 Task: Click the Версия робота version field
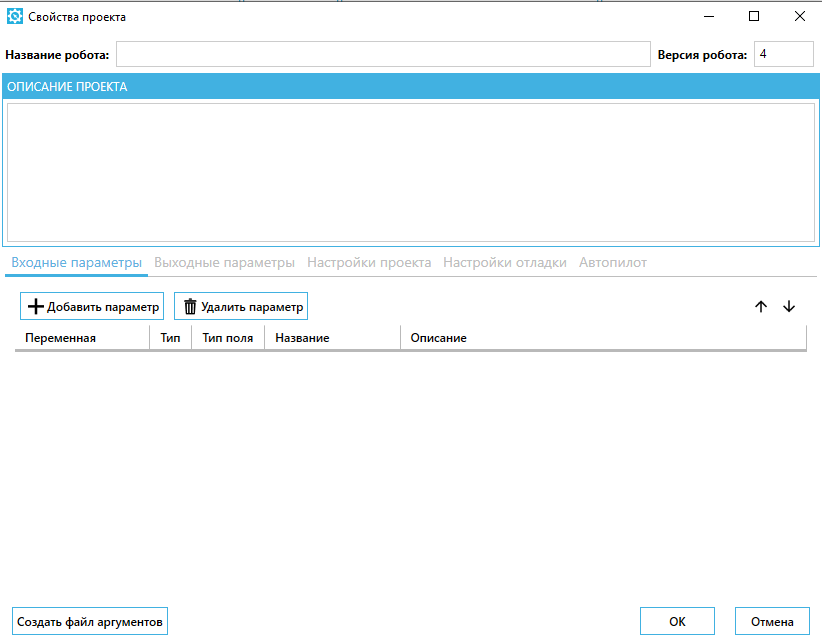[x=783, y=54]
